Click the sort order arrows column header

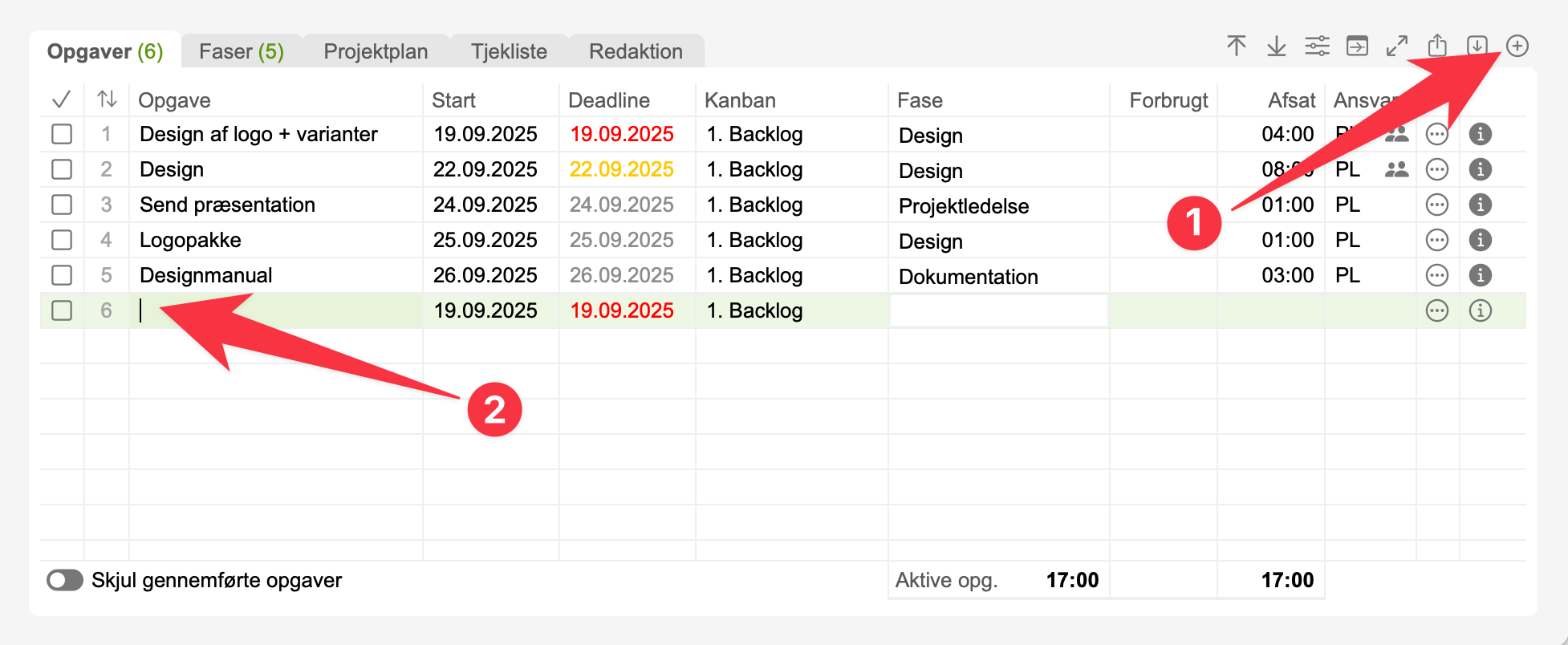coord(107,99)
